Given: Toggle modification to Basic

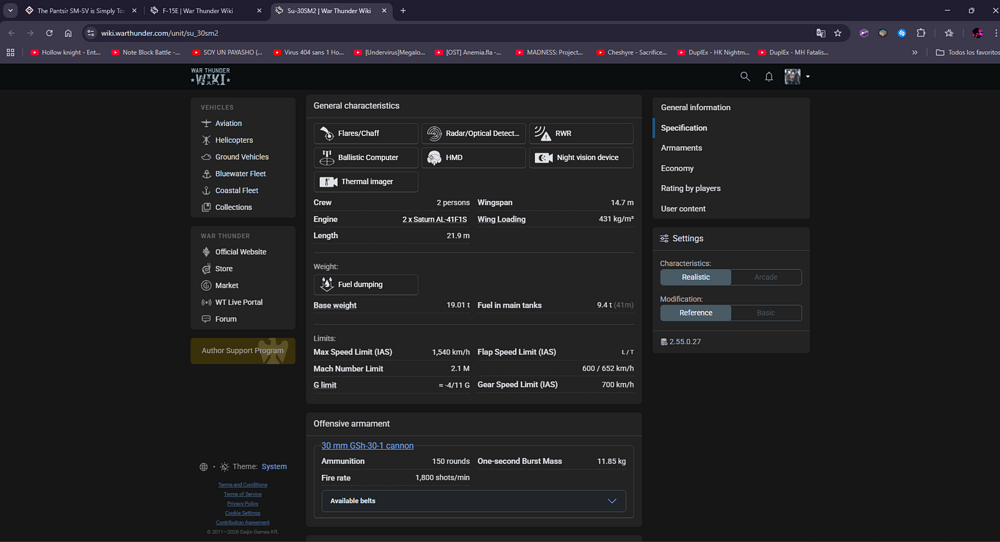Looking at the screenshot, I should 765,313.
